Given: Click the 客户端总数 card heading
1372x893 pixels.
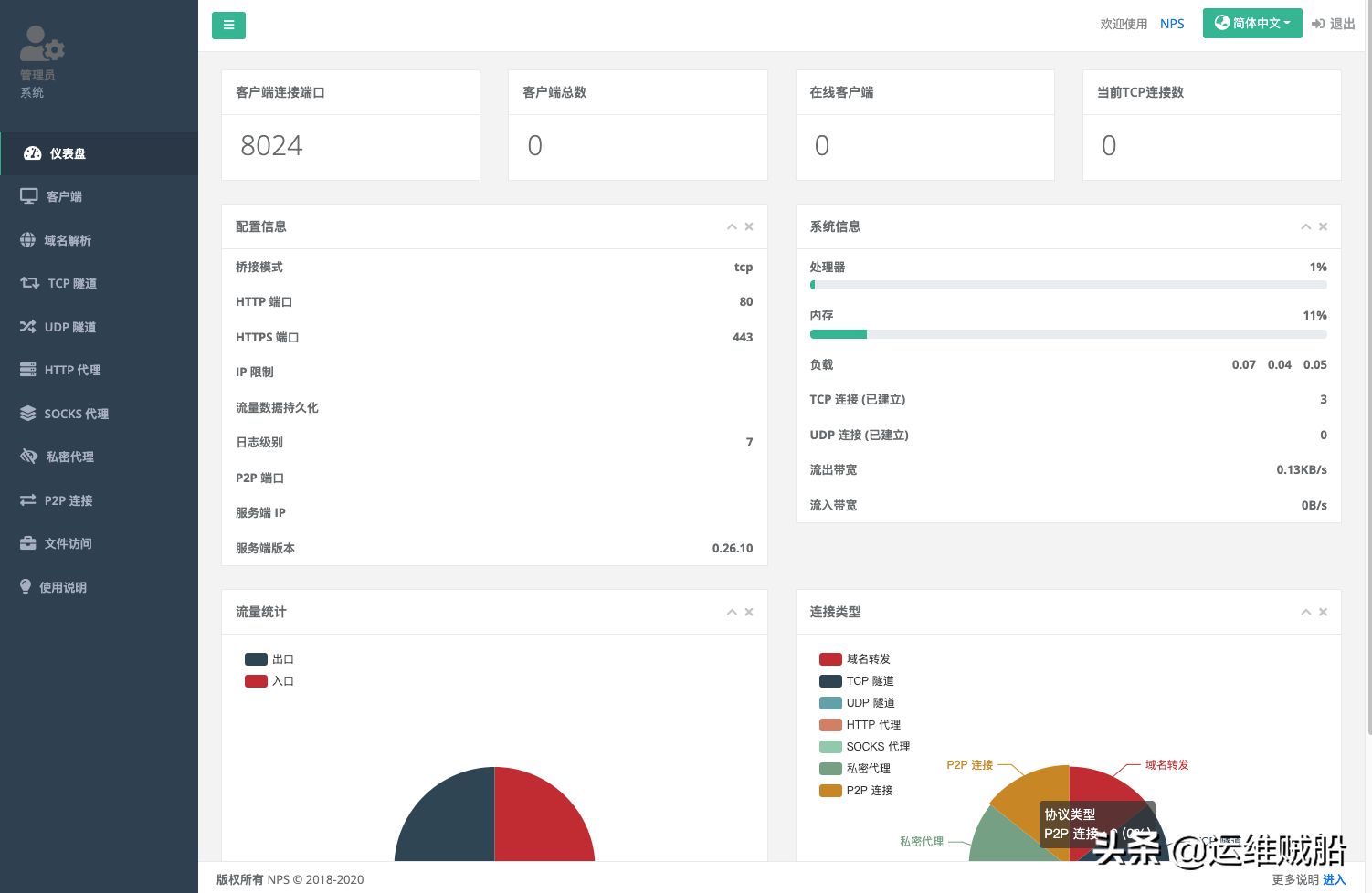Looking at the screenshot, I should coord(554,92).
